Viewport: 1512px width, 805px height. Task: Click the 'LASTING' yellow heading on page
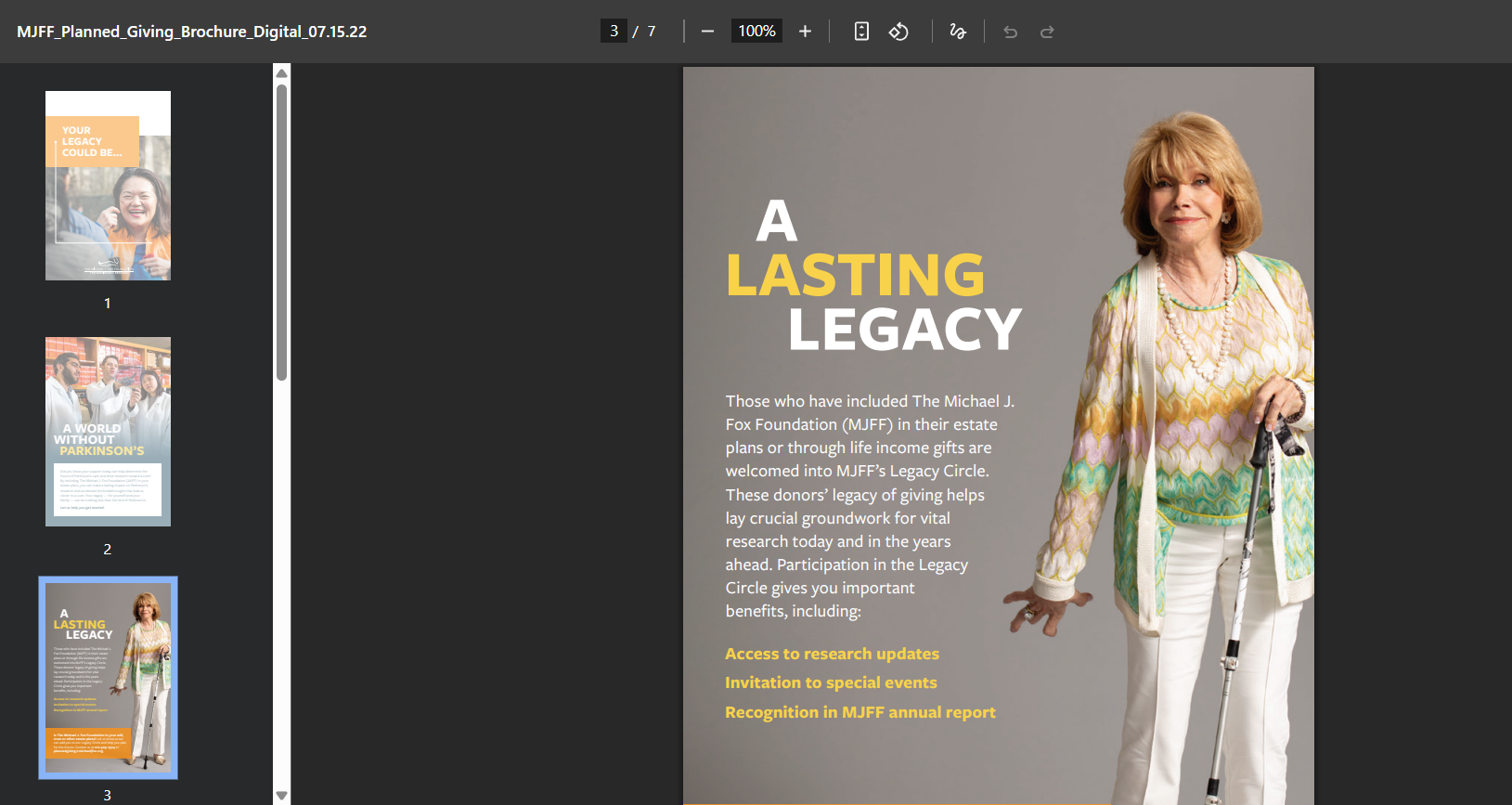tap(855, 275)
